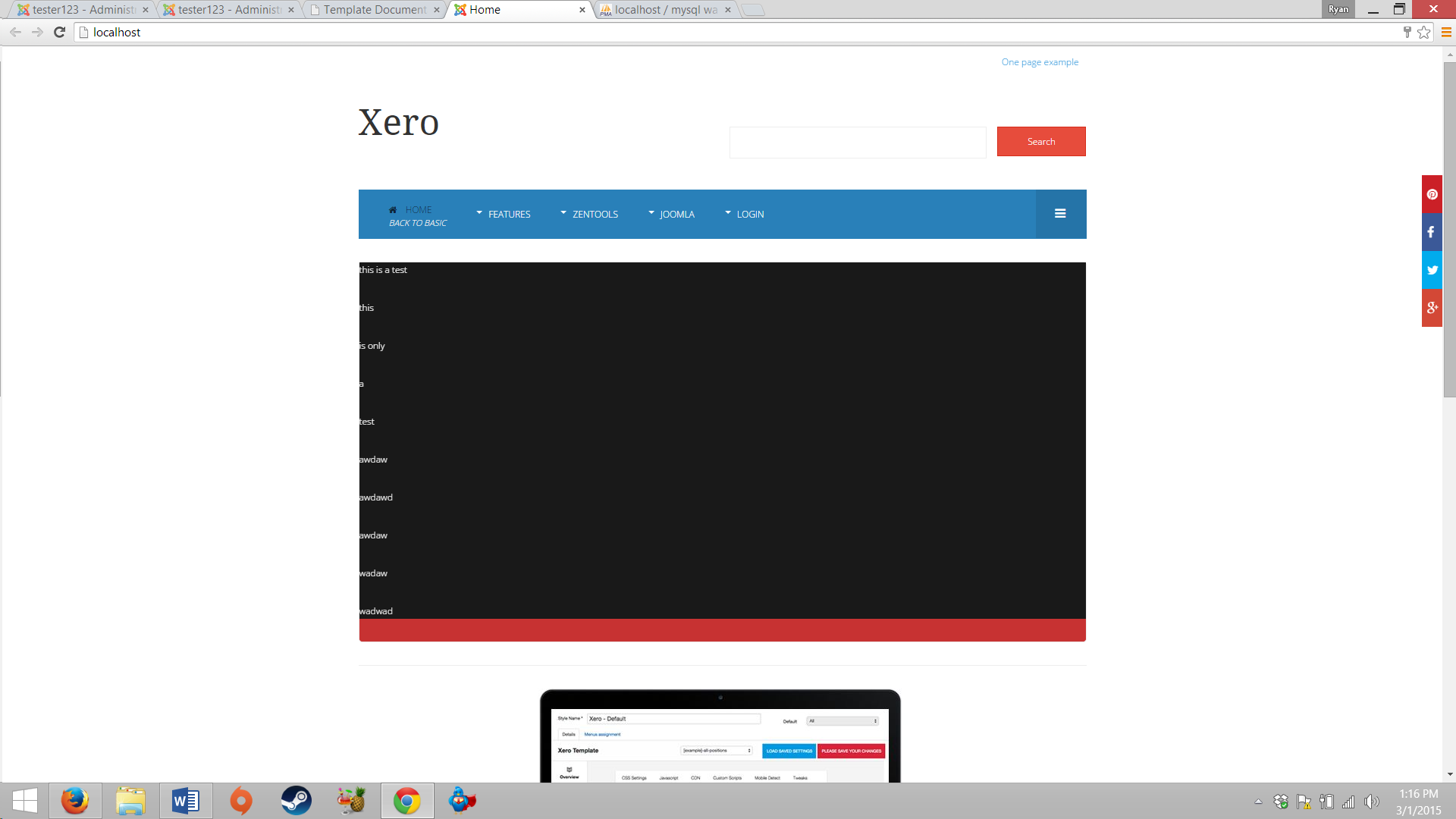The image size is (1456, 819).
Task: Click the Twitter share icon
Action: coord(1432,270)
